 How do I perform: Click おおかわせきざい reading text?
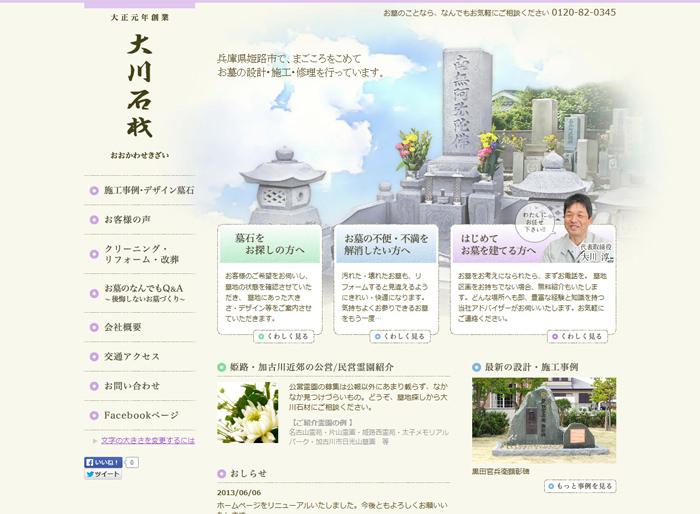point(140,155)
